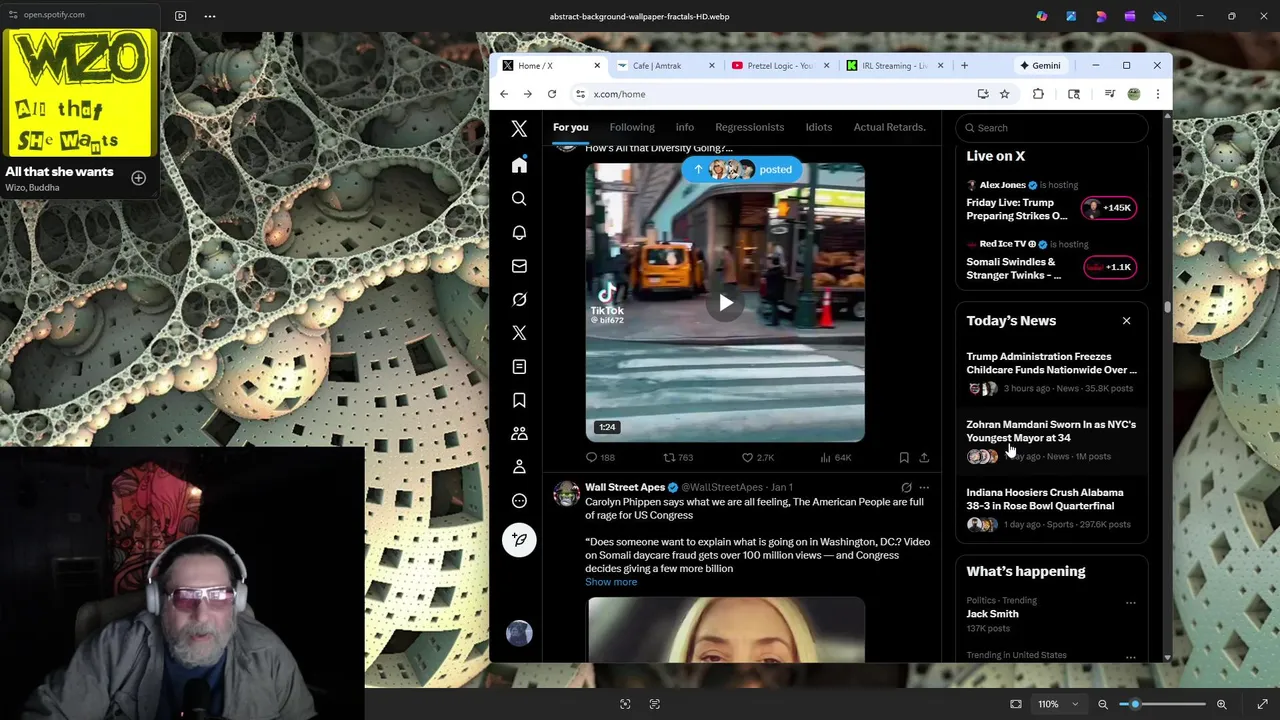This screenshot has height=720, width=1280.
Task: Toggle fullscreen in photo viewer
Action: point(1262,704)
